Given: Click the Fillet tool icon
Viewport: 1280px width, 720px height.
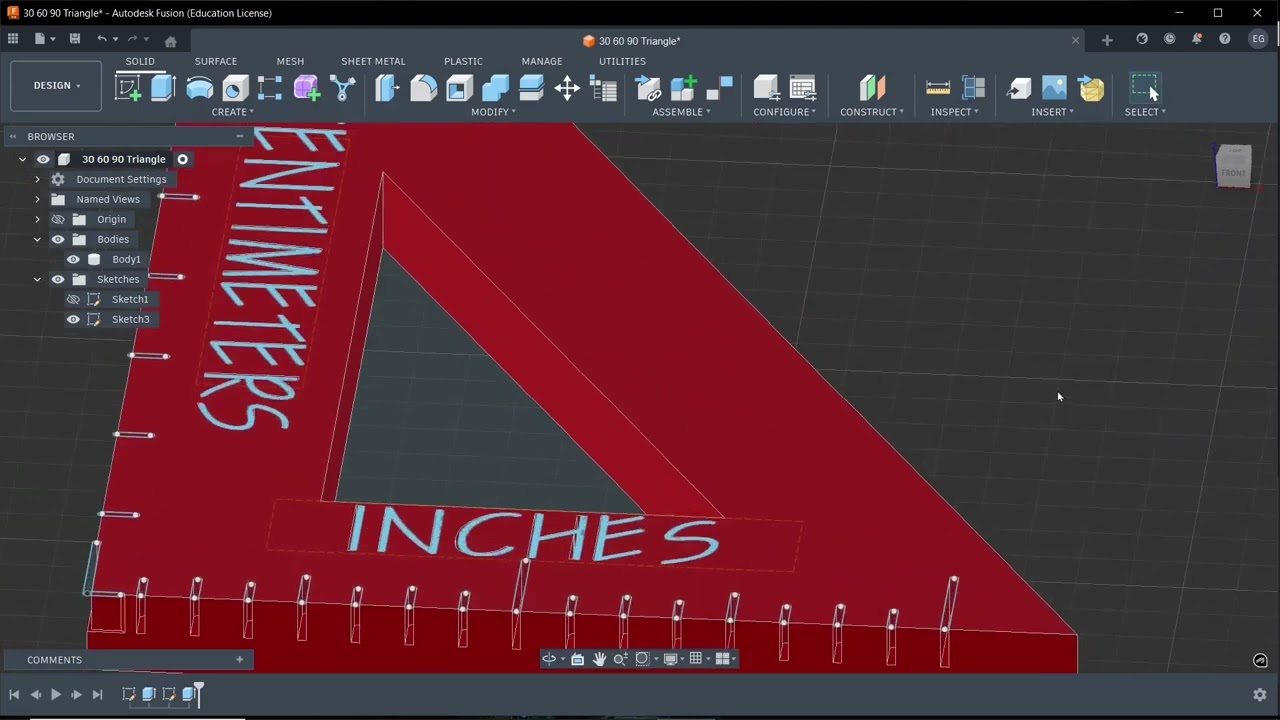Looking at the screenshot, I should 423,88.
